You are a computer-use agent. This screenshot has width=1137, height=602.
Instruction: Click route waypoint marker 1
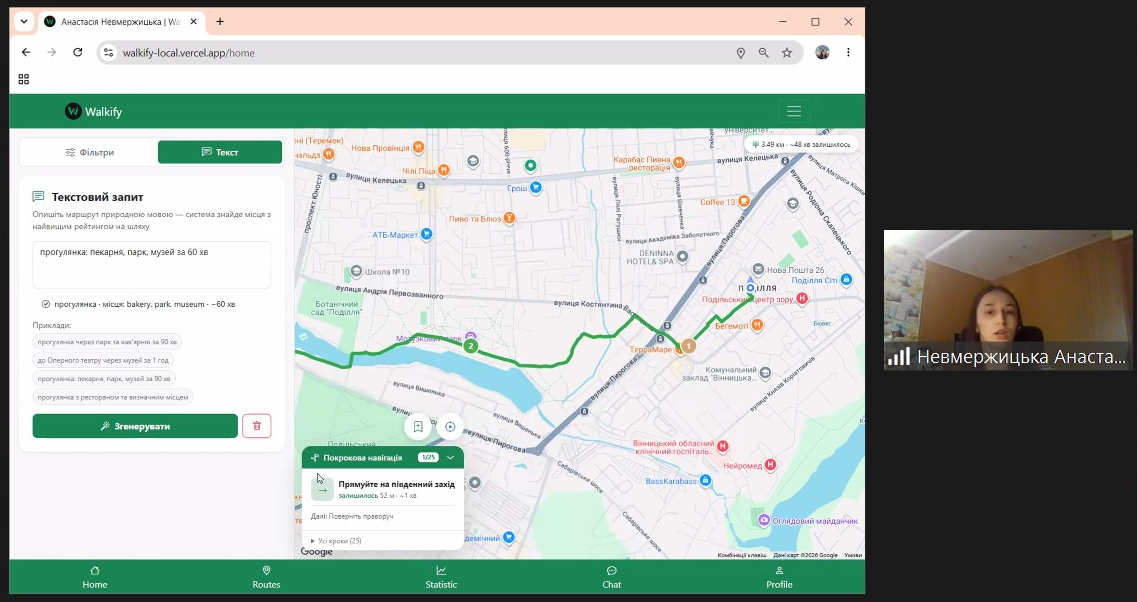pos(688,346)
